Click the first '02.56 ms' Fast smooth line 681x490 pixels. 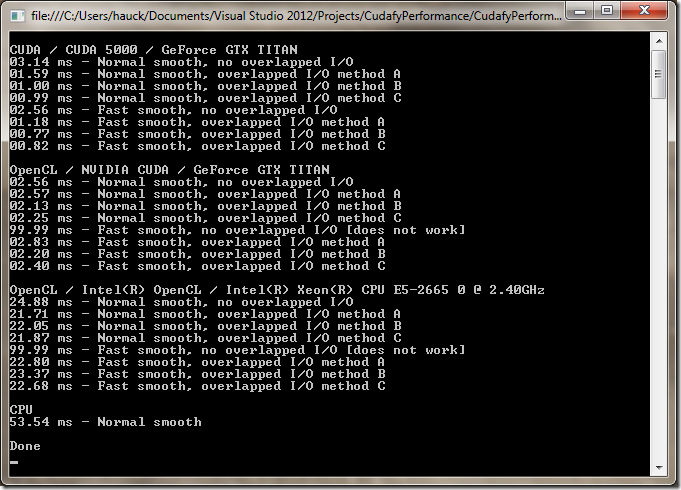click(174, 110)
